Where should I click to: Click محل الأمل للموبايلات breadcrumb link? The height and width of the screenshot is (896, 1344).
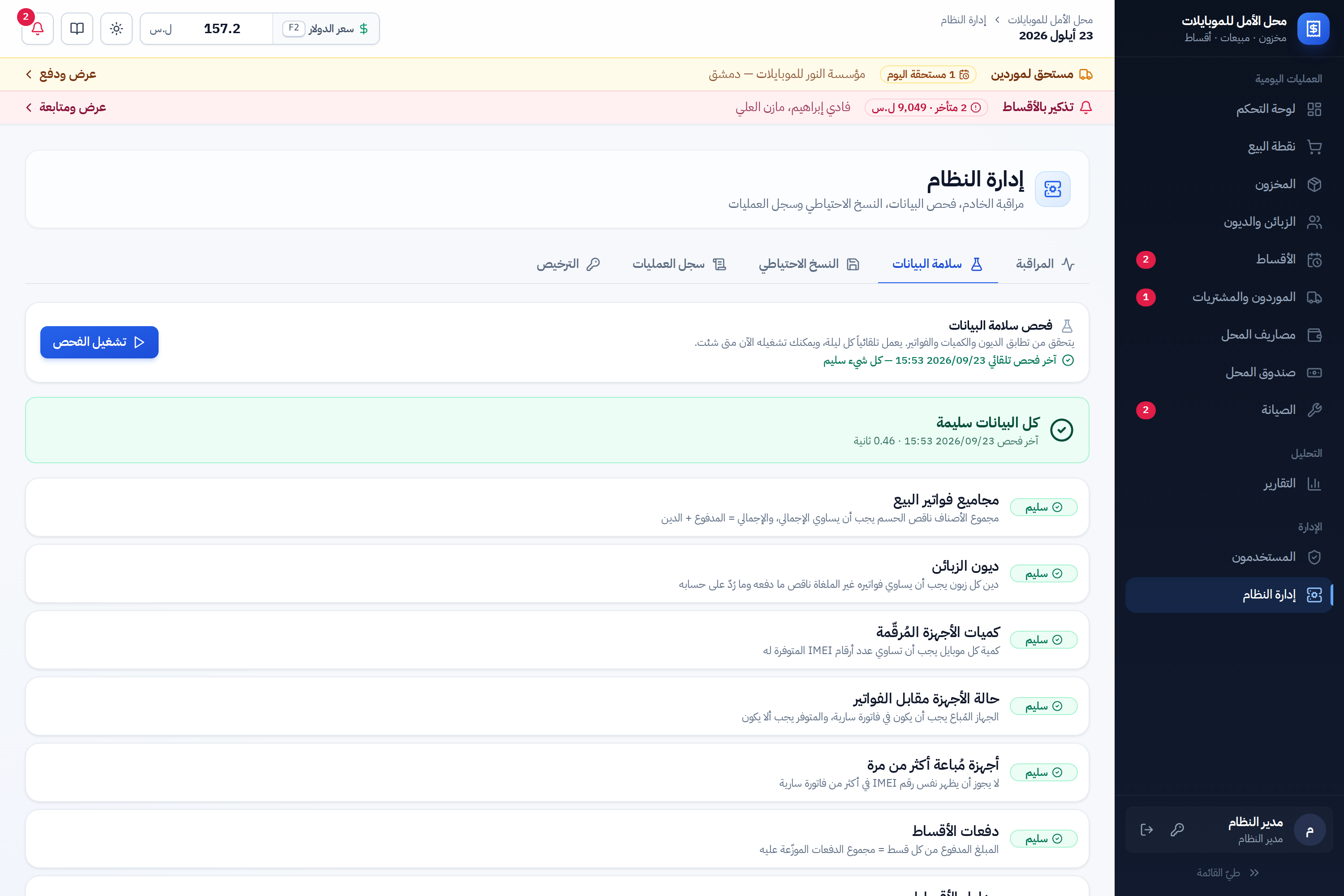pos(1050,20)
